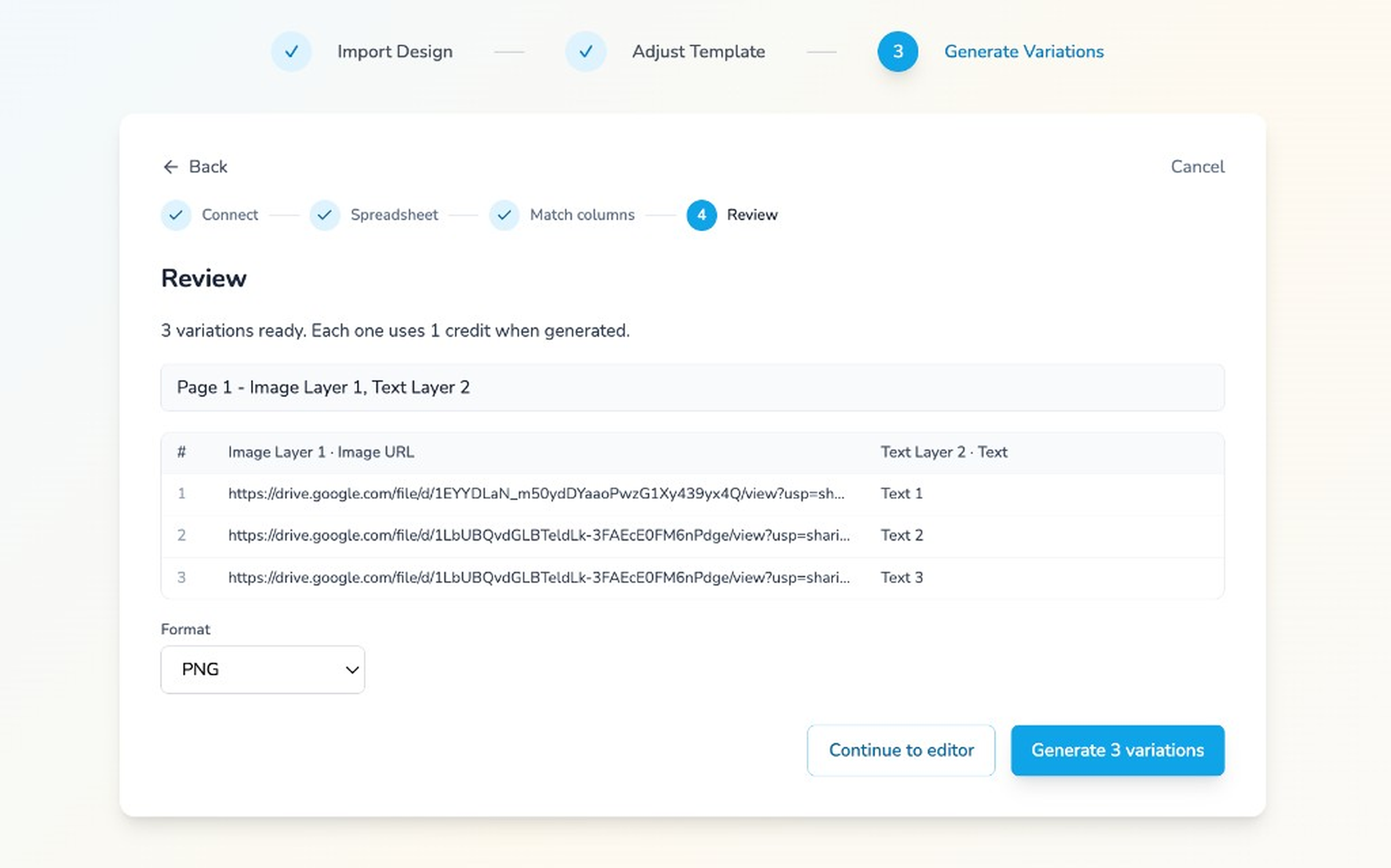The height and width of the screenshot is (868, 1391).
Task: Cancel the variation setup
Action: coord(1197,167)
